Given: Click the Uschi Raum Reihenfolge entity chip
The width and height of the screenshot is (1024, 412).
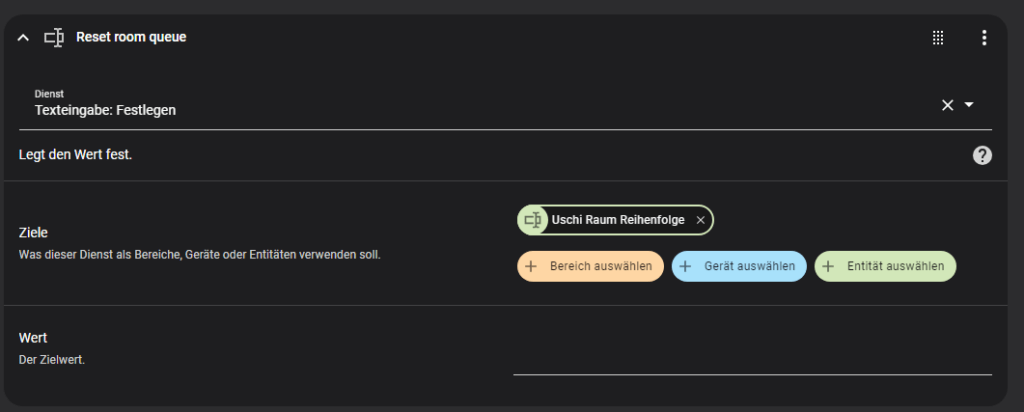Looking at the screenshot, I should pos(615,220).
